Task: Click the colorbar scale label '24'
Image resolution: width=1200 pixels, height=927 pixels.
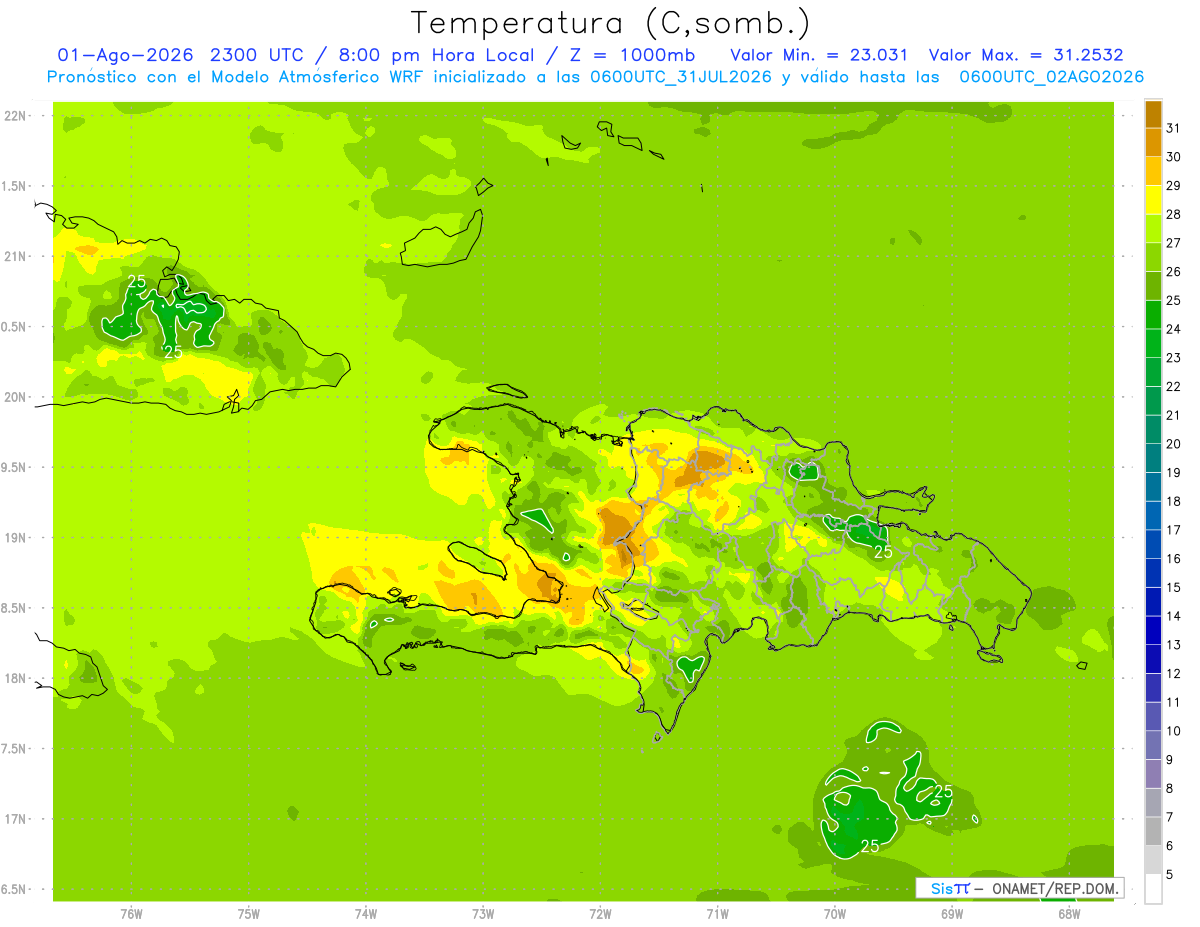Action: pyautogui.click(x=1174, y=329)
